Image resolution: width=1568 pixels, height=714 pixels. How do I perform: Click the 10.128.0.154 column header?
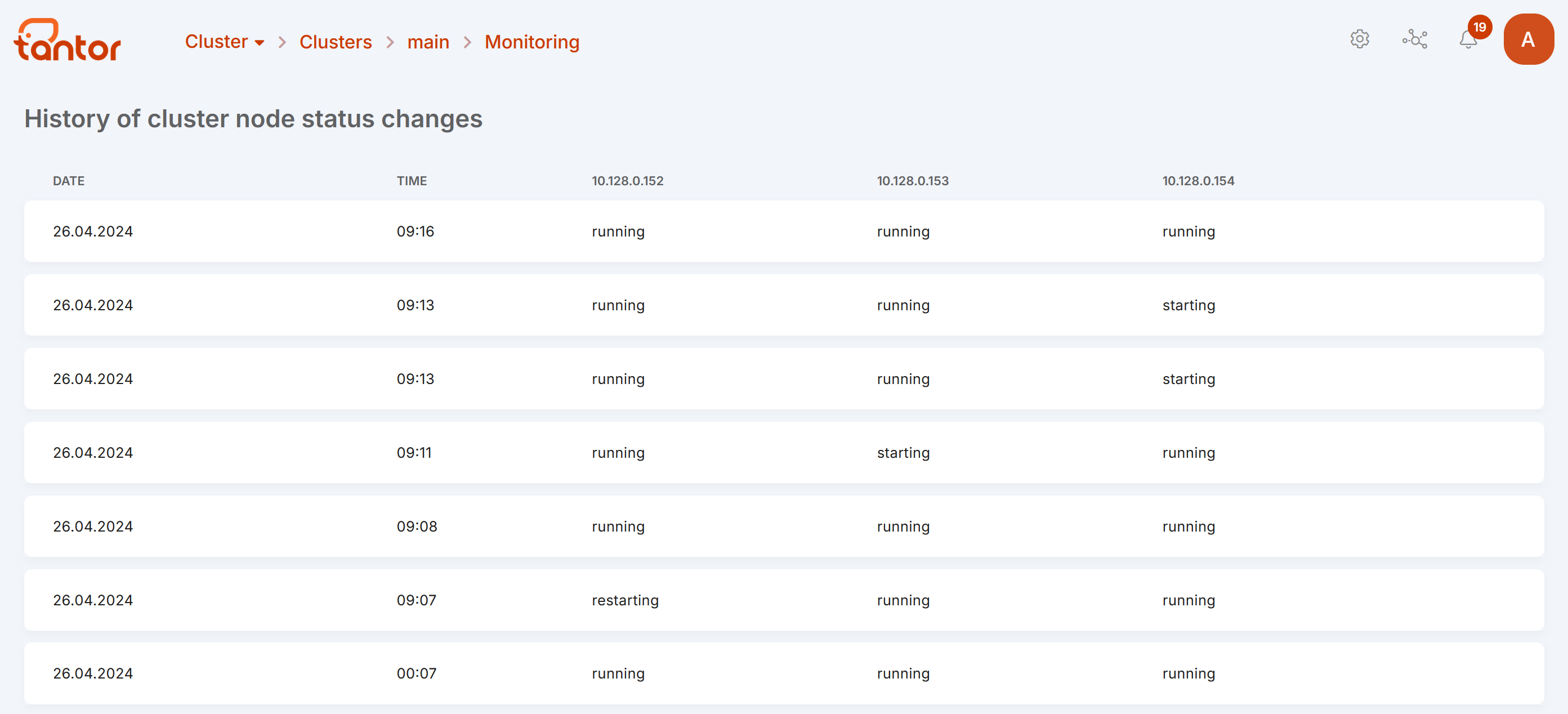[1198, 181]
